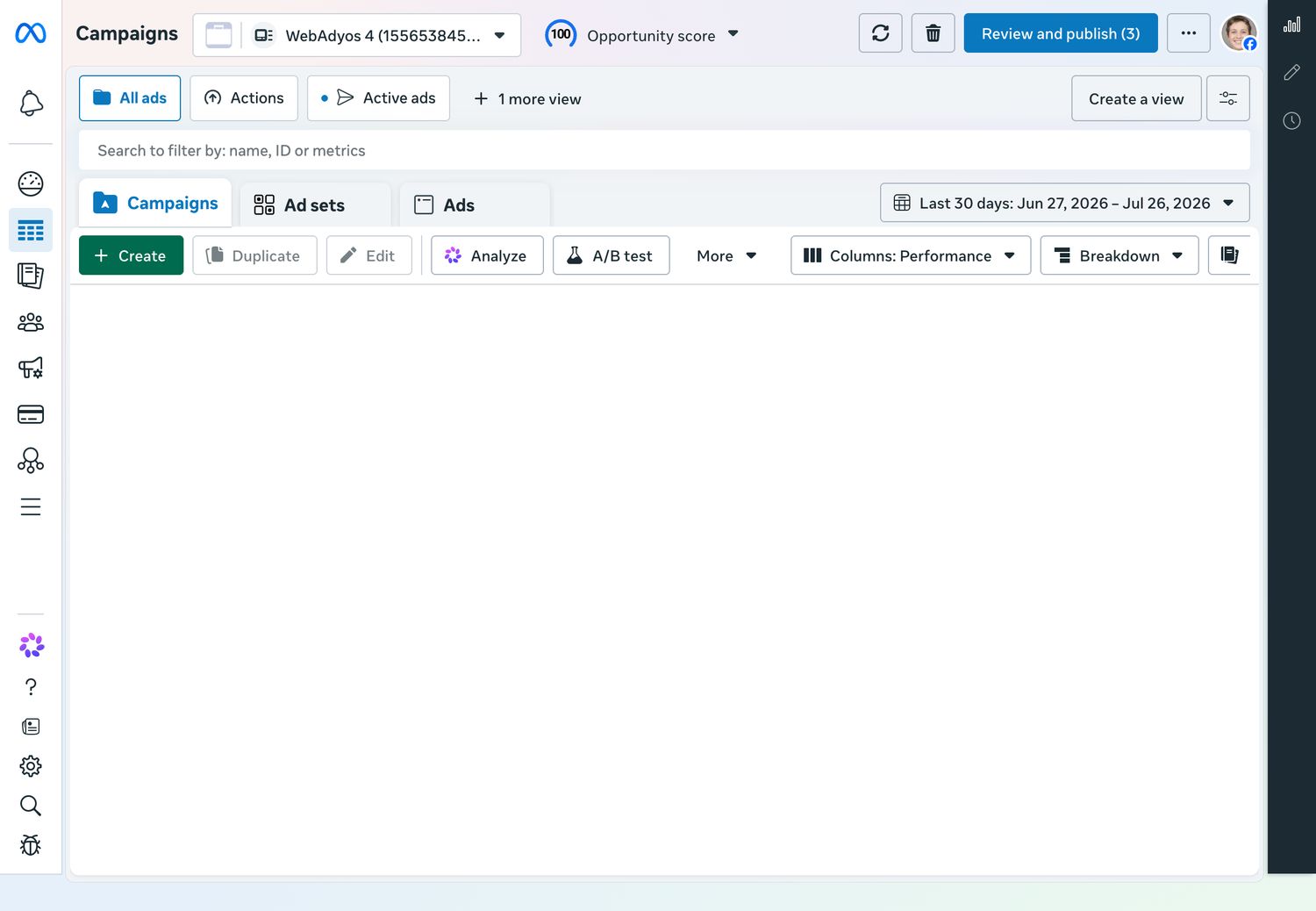Switch to the Campaigns tab

(x=155, y=204)
